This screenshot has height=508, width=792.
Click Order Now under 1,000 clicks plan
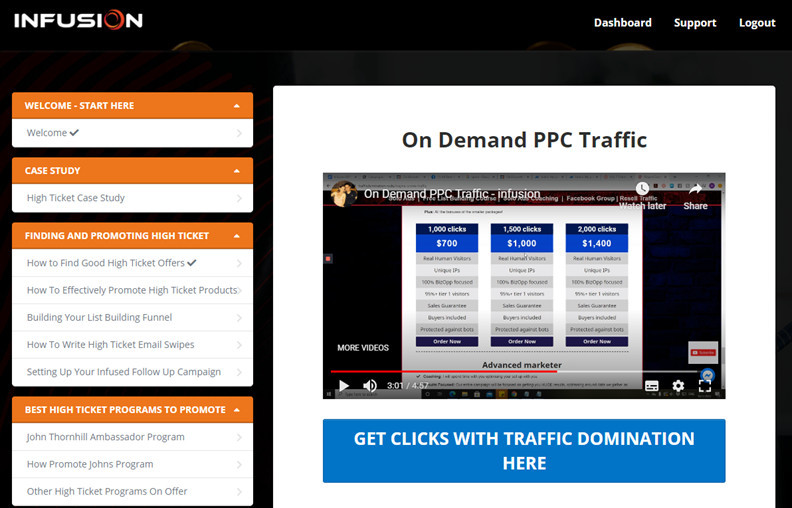[x=447, y=341]
